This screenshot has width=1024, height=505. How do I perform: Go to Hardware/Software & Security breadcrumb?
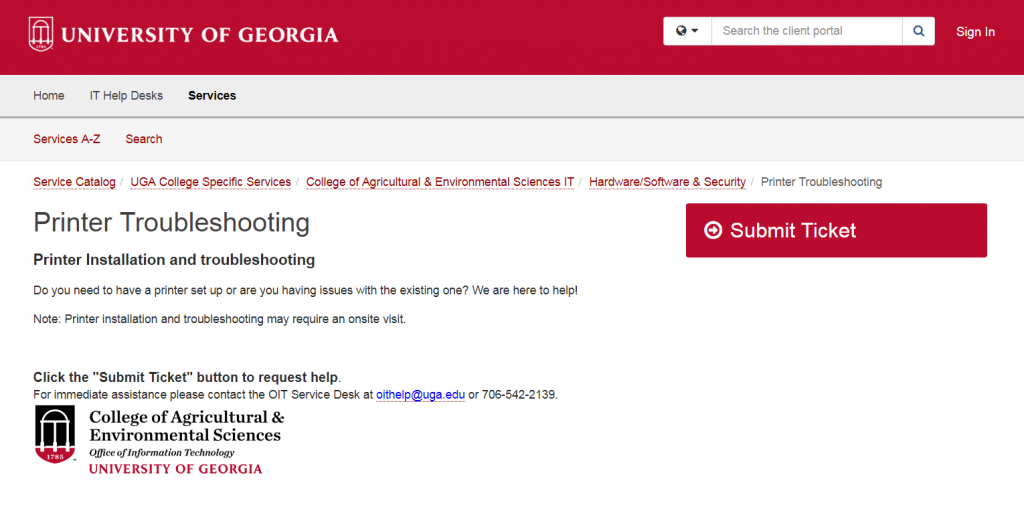point(667,182)
